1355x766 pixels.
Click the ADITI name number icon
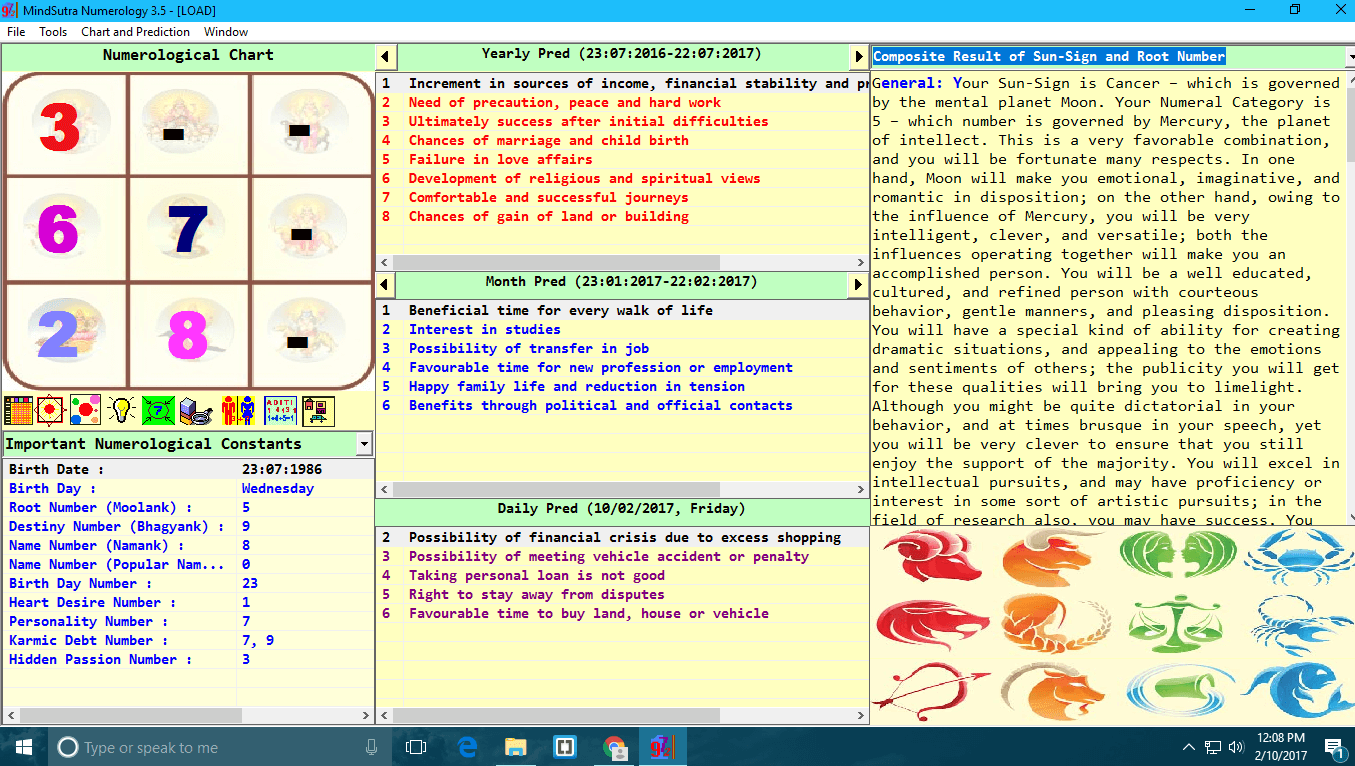[280, 411]
